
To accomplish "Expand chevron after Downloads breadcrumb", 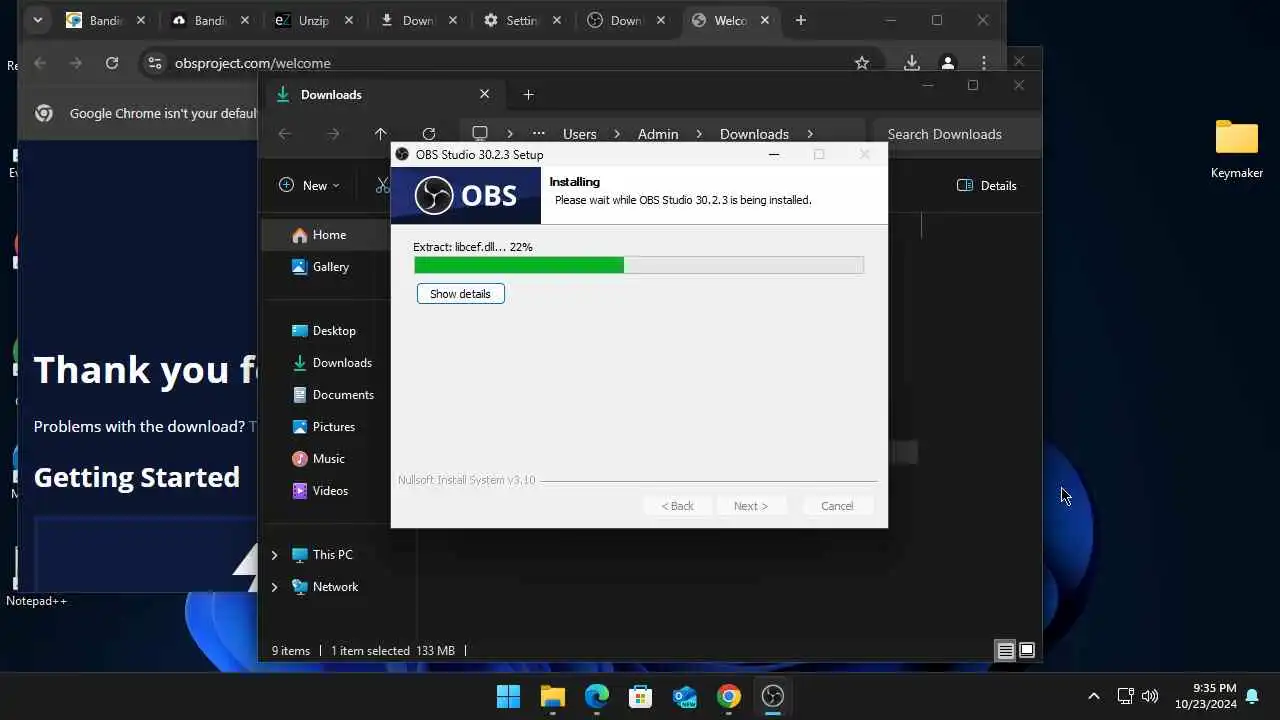I will [x=810, y=134].
